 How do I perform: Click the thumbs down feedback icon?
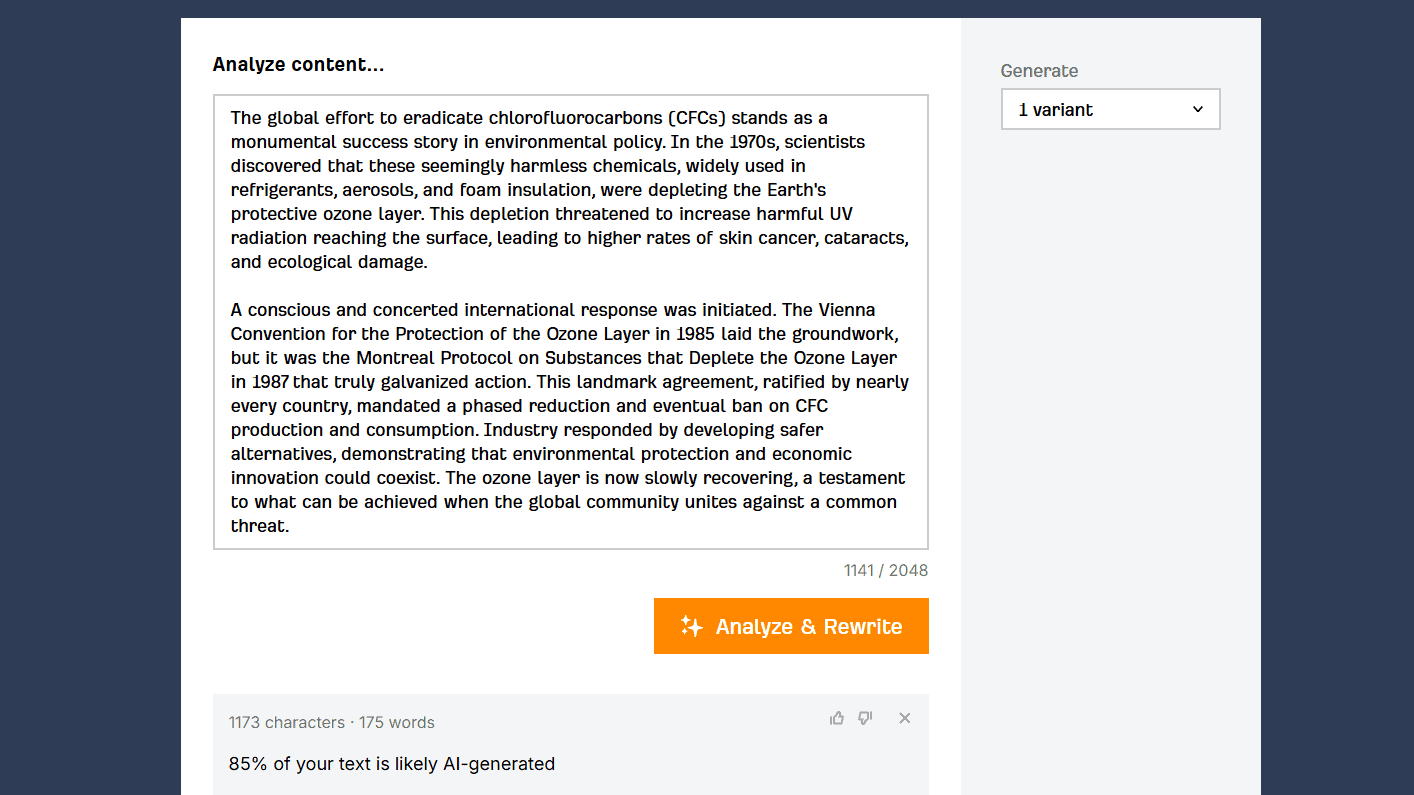(865, 718)
